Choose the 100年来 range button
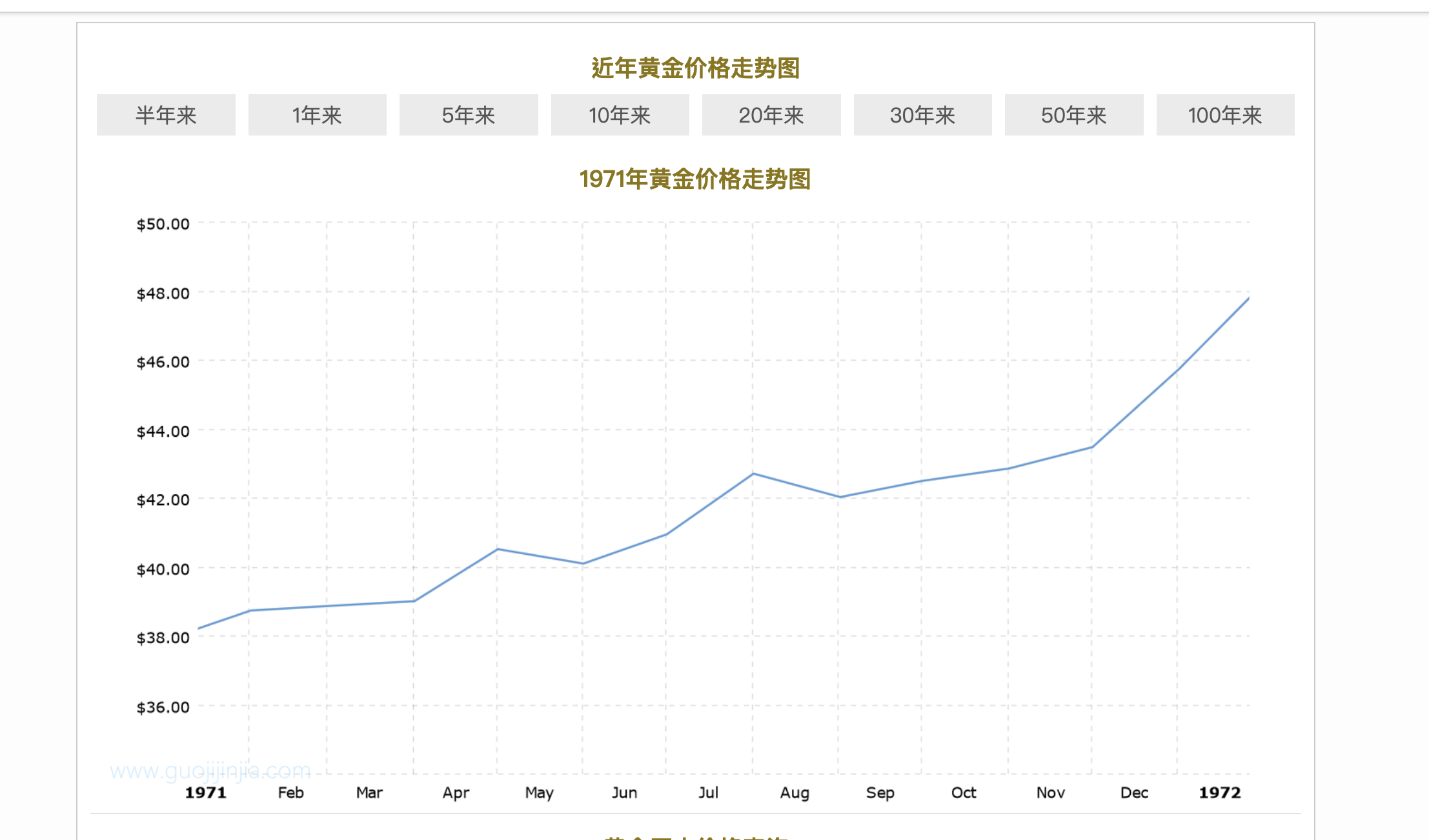This screenshot has height=840, width=1429. pyautogui.click(x=1225, y=115)
